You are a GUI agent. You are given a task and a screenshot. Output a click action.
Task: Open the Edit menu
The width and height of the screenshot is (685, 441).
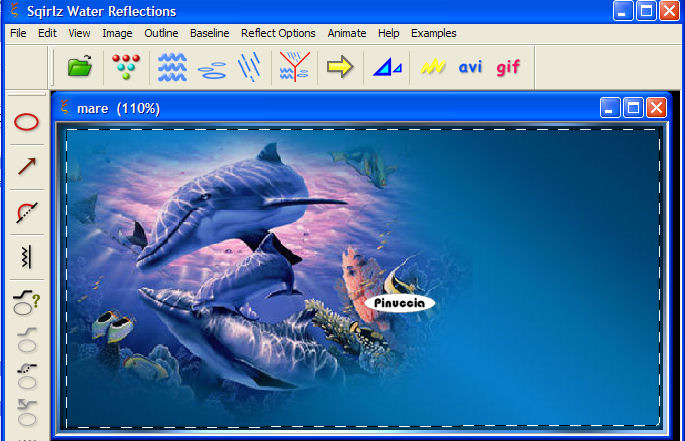click(x=47, y=33)
